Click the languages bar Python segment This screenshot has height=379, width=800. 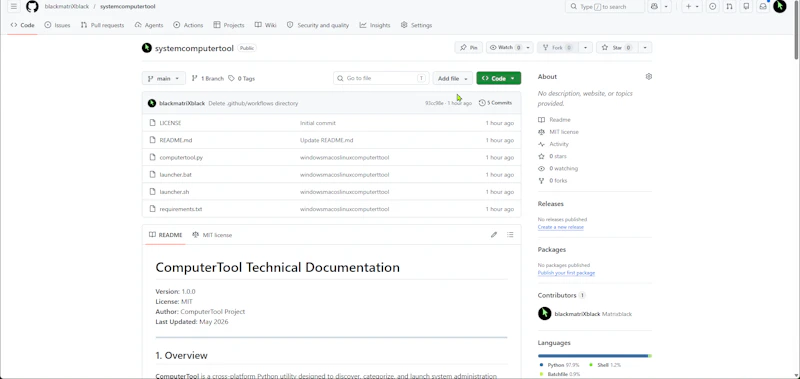pos(593,356)
